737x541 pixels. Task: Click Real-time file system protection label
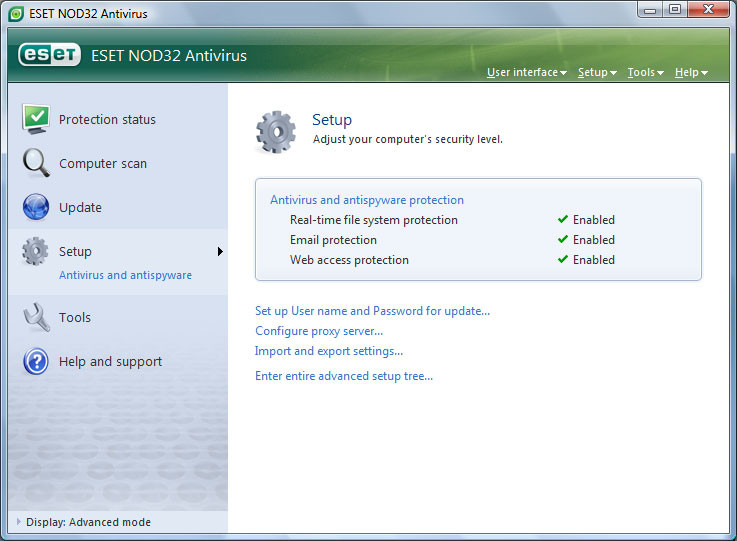(x=374, y=220)
